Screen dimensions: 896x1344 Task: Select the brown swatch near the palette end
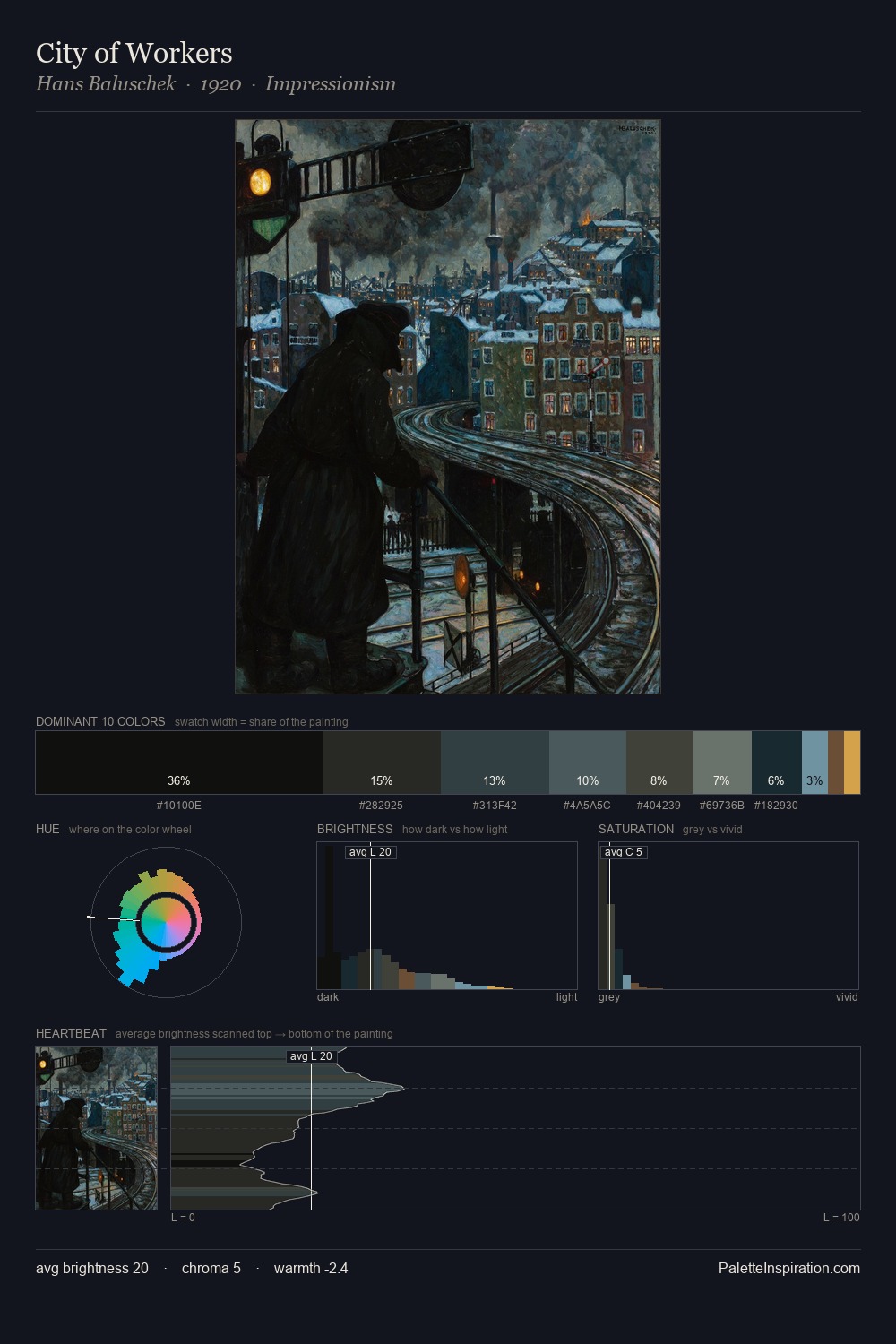click(836, 762)
